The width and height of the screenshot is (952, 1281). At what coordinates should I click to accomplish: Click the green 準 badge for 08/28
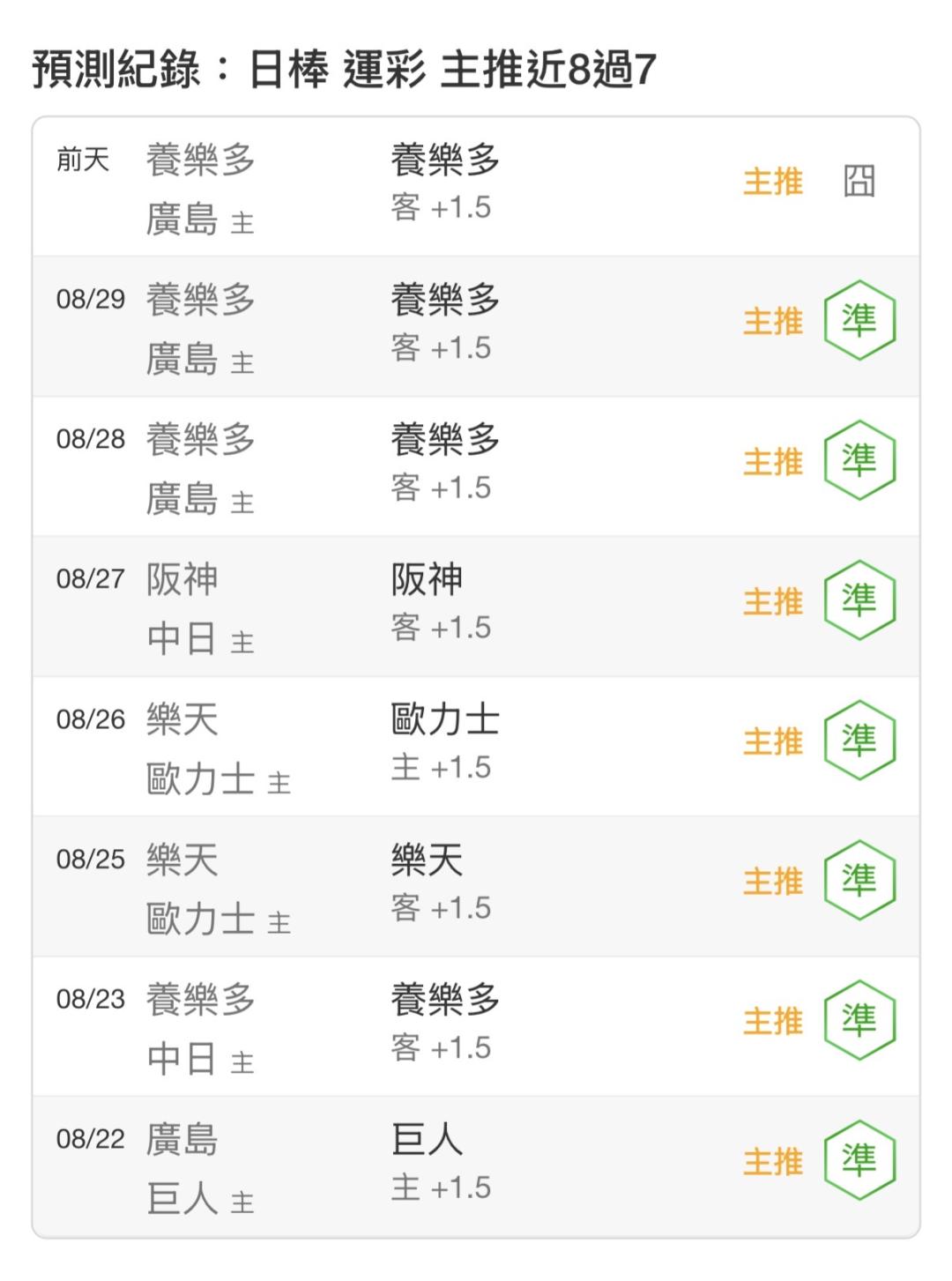coord(859,461)
